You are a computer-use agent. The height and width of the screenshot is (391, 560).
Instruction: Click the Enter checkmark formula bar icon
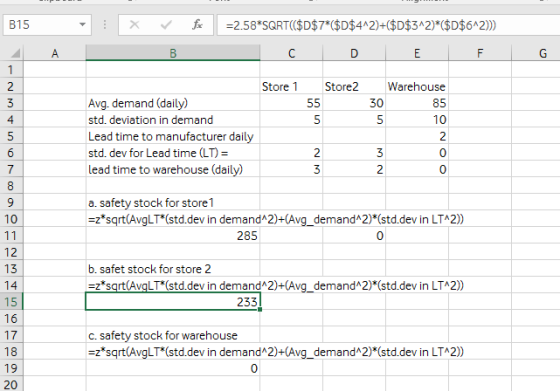pyautogui.click(x=166, y=25)
